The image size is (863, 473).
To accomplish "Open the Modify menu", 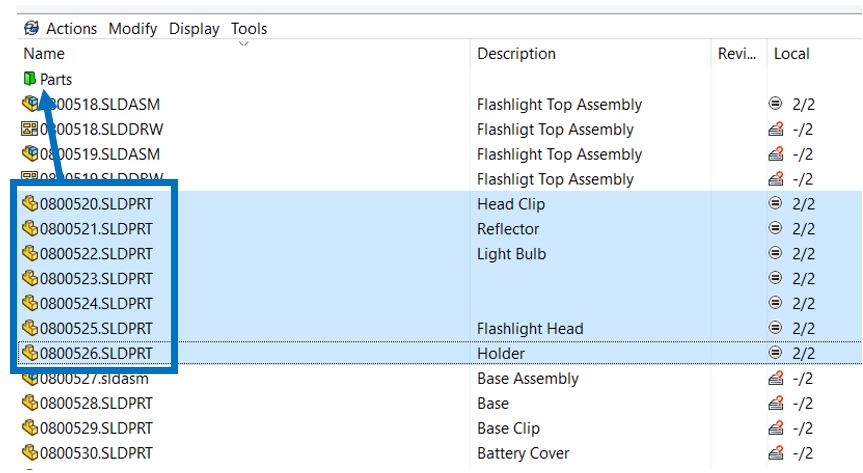I will click(132, 28).
